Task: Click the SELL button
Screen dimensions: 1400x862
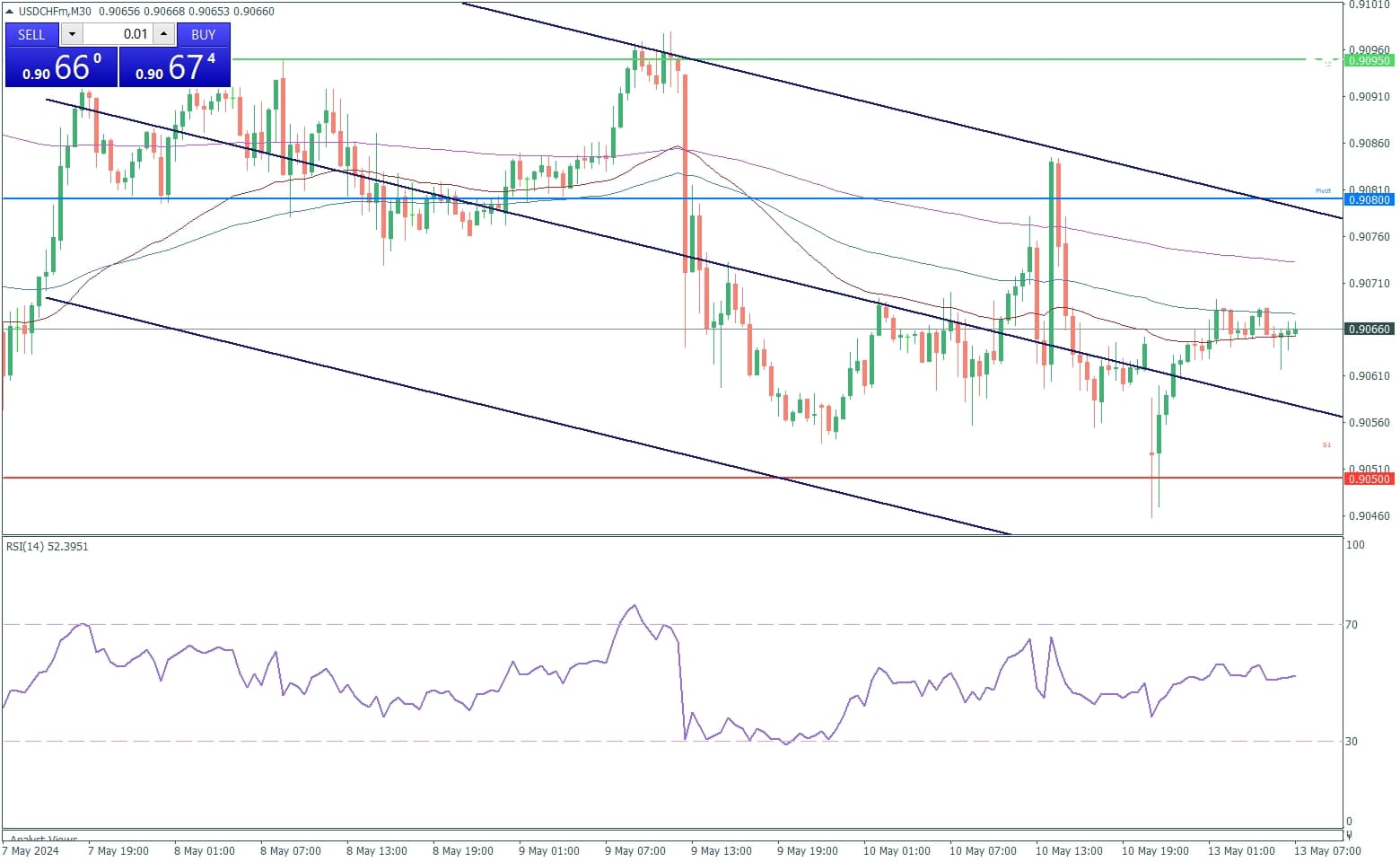Action: (x=31, y=34)
